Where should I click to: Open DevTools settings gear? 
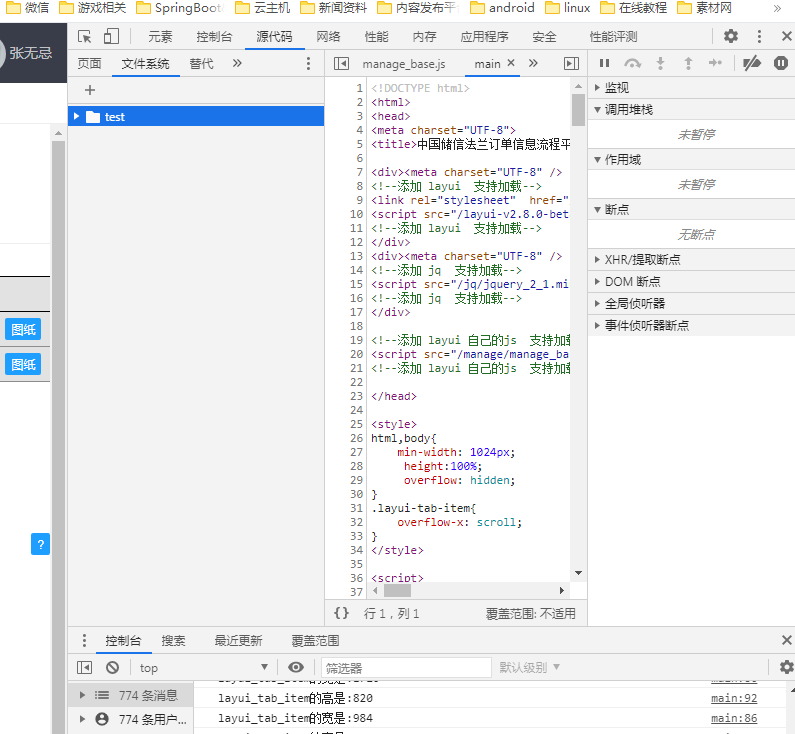[731, 36]
